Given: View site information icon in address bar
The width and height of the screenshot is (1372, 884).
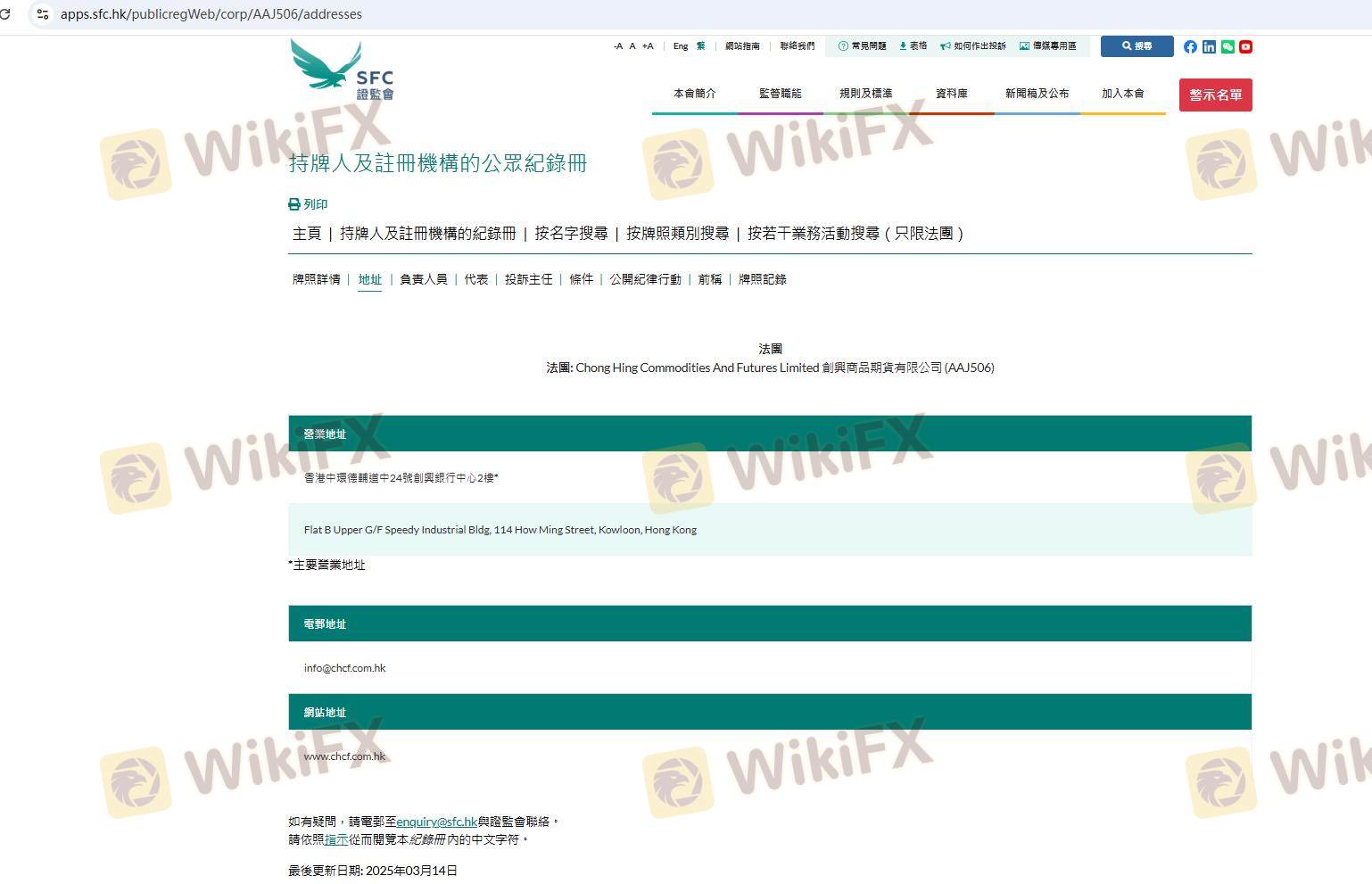Looking at the screenshot, I should [x=42, y=14].
